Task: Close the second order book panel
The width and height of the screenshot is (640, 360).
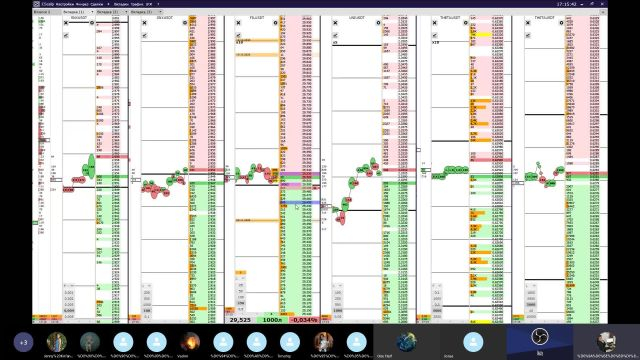Action: tap(144, 23)
